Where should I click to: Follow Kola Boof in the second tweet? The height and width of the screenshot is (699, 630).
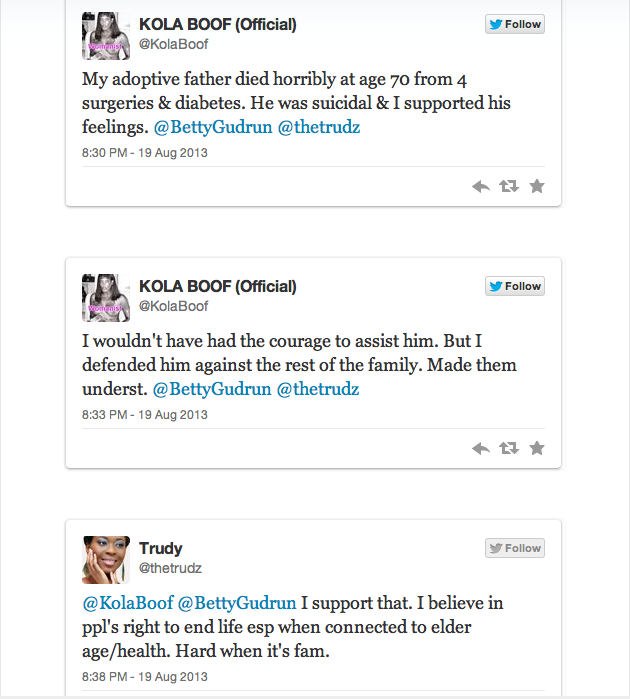point(515,287)
